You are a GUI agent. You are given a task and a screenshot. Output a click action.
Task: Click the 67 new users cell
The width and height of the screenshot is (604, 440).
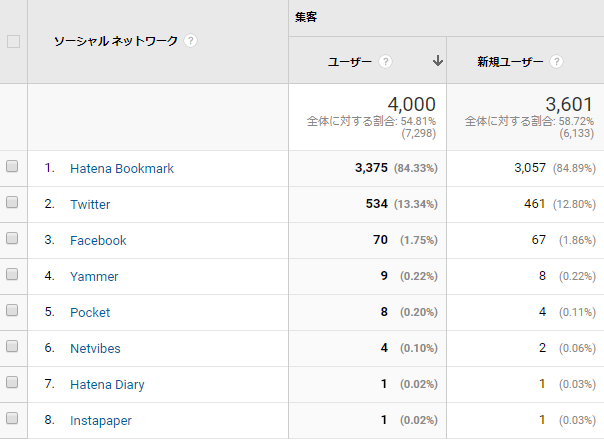(x=539, y=240)
